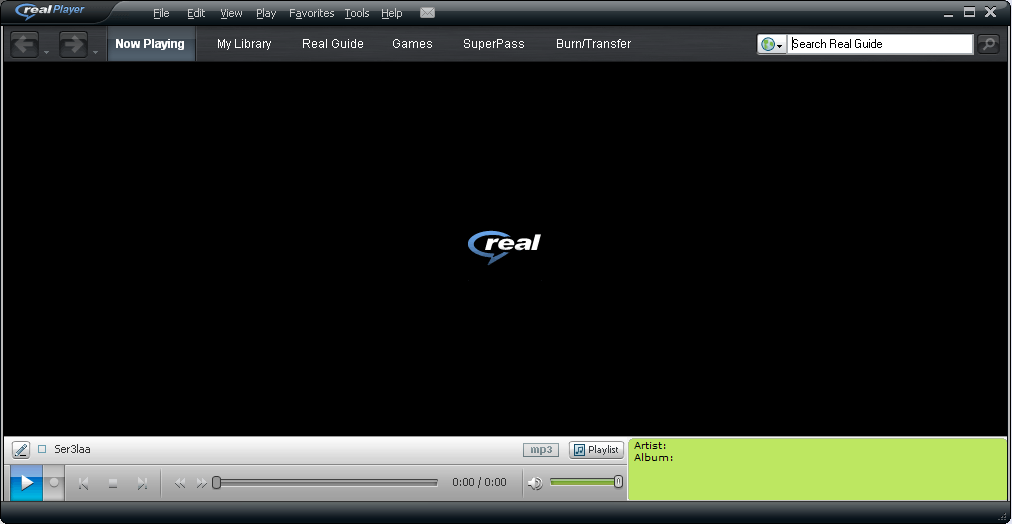Viewport: 1012px width, 524px height.
Task: Stop playback with the Stop button
Action: click(113, 483)
